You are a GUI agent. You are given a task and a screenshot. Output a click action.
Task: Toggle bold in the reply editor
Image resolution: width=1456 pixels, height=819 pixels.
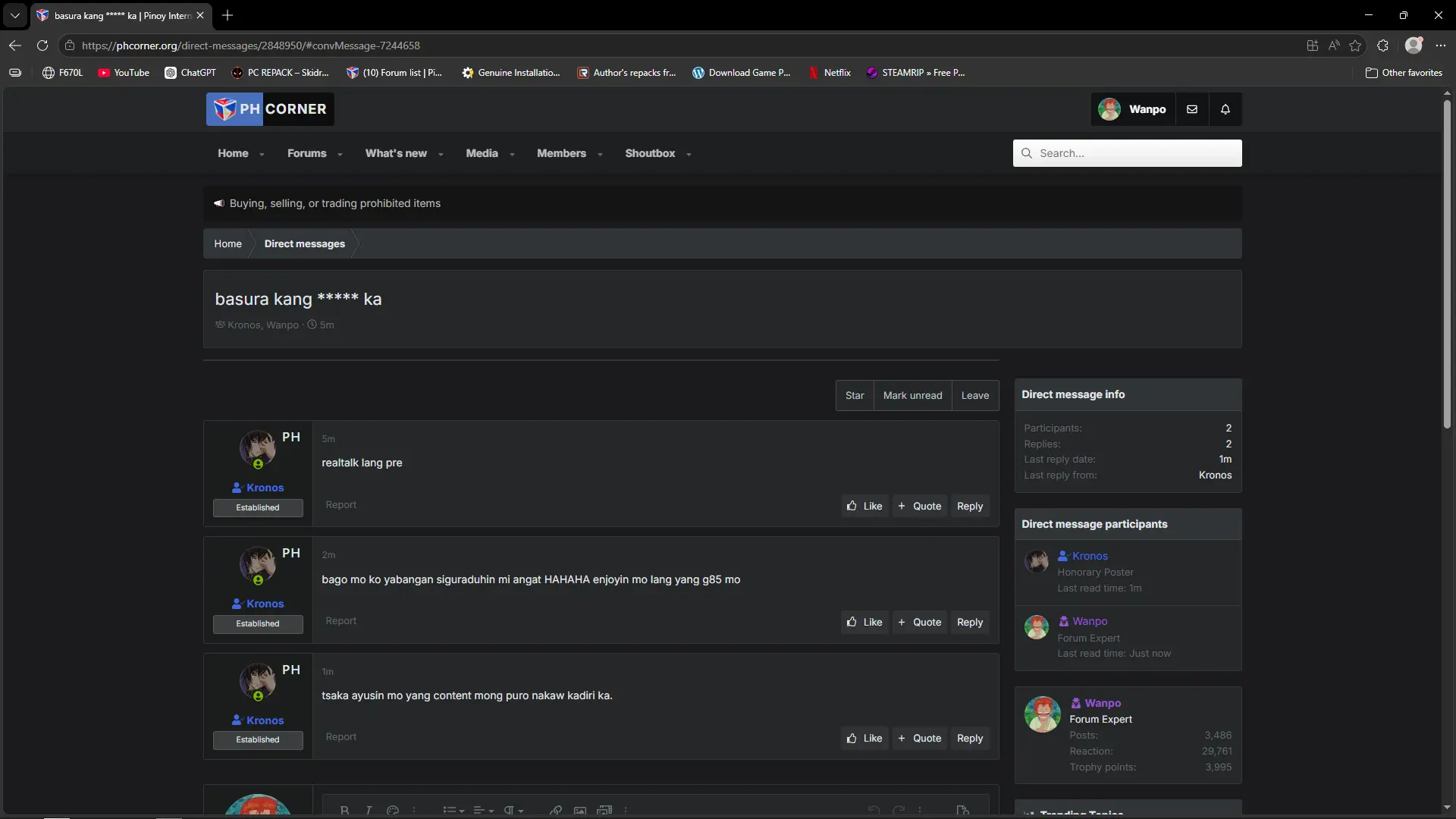click(x=344, y=810)
